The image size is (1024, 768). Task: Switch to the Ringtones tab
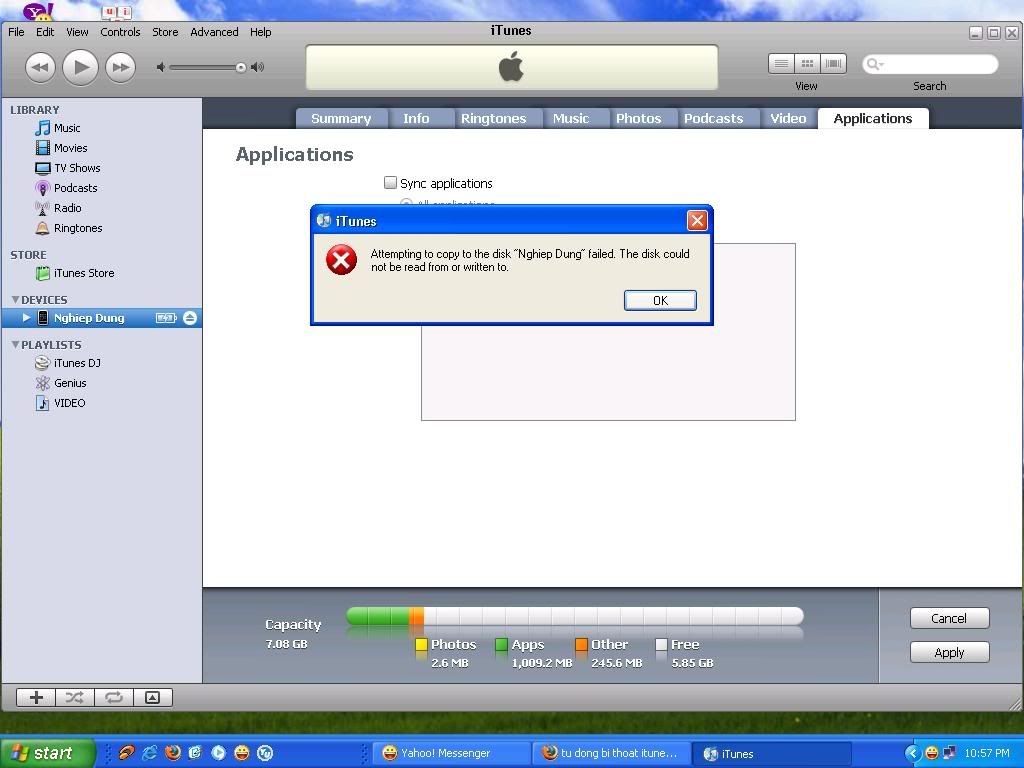click(493, 119)
